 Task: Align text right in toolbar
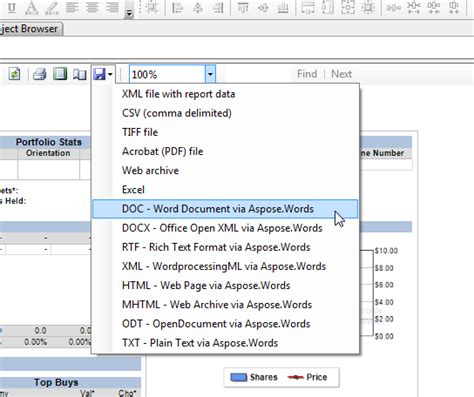point(112,7)
